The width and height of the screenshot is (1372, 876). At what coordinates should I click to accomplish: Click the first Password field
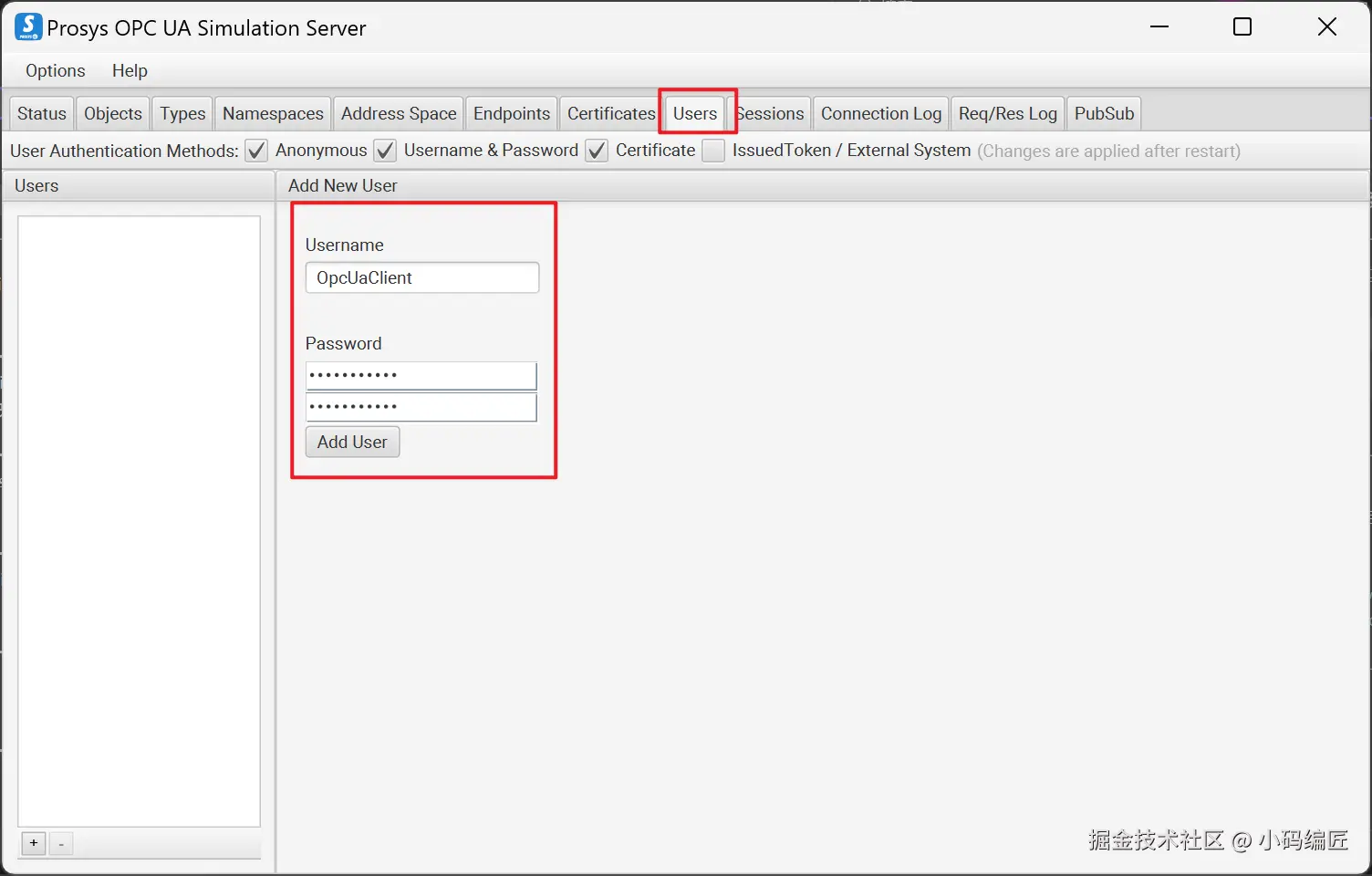coord(421,376)
